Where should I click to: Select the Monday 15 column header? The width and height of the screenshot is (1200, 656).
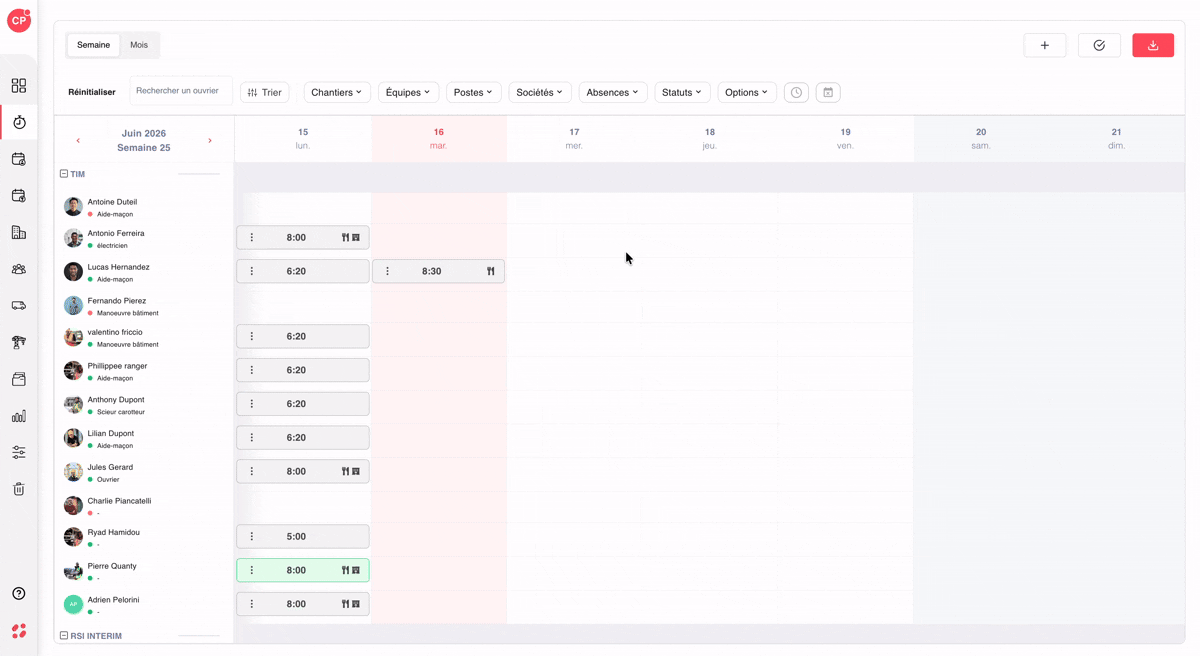click(x=303, y=139)
